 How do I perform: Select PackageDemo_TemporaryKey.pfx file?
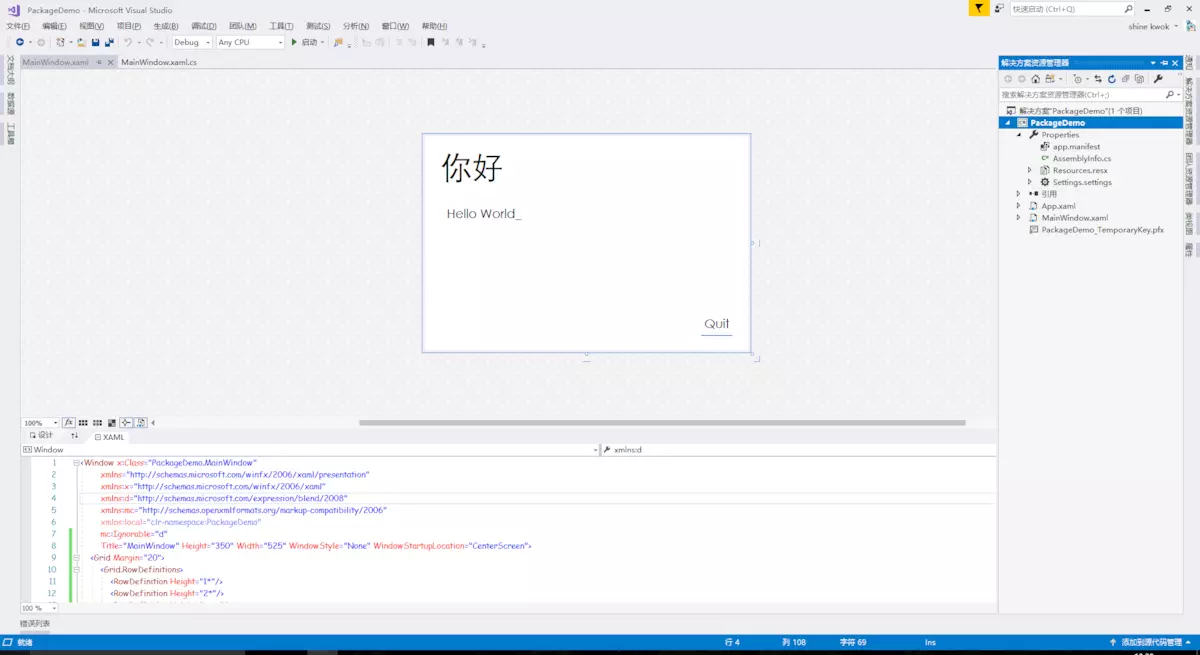(1103, 230)
